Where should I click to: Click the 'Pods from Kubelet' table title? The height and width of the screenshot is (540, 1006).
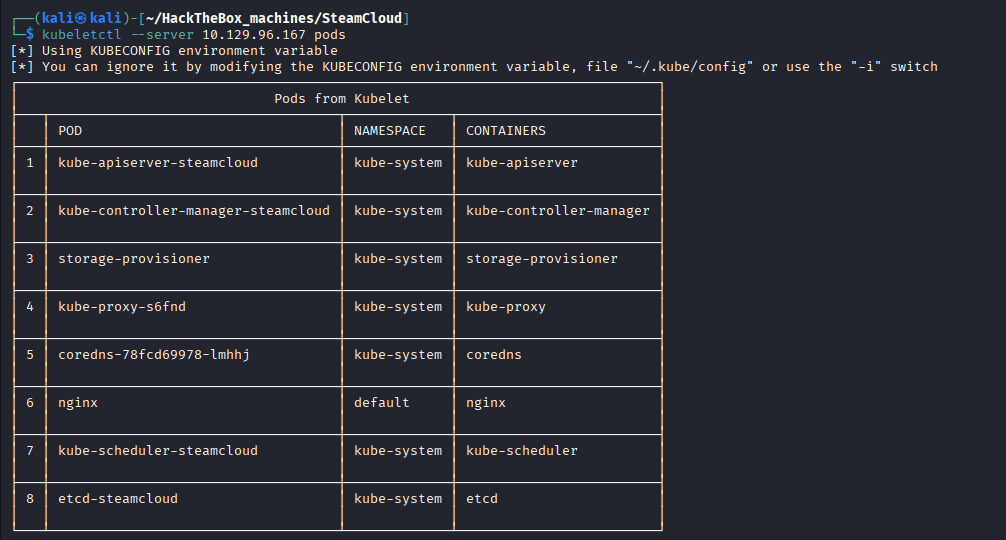click(x=342, y=99)
